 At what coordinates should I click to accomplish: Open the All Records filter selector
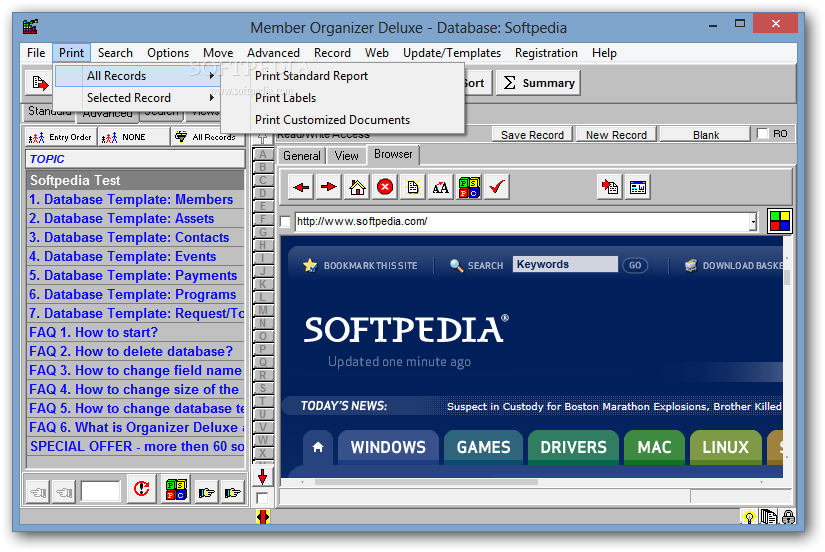208,137
